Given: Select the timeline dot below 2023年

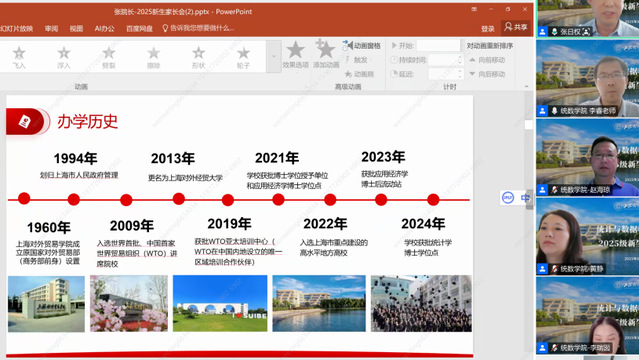Looking at the screenshot, I should (381, 199).
